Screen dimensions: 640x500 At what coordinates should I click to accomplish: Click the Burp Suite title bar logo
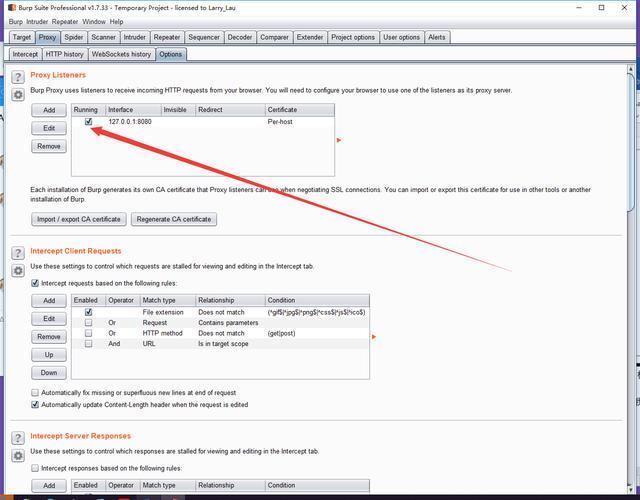[12, 7]
